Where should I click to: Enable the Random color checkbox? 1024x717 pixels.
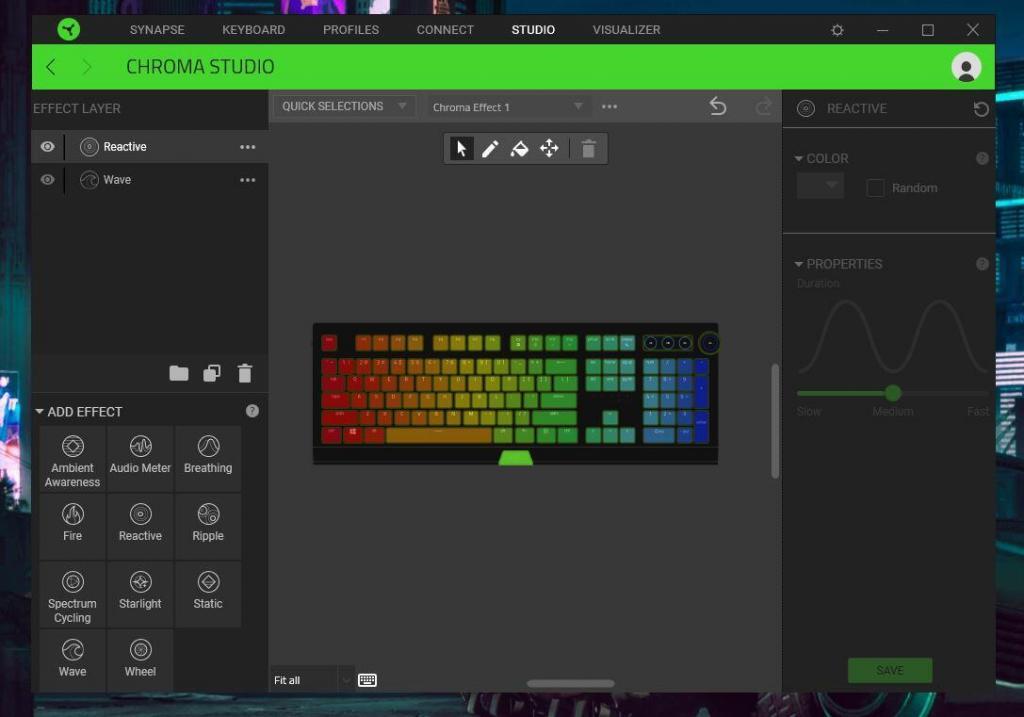click(x=875, y=188)
